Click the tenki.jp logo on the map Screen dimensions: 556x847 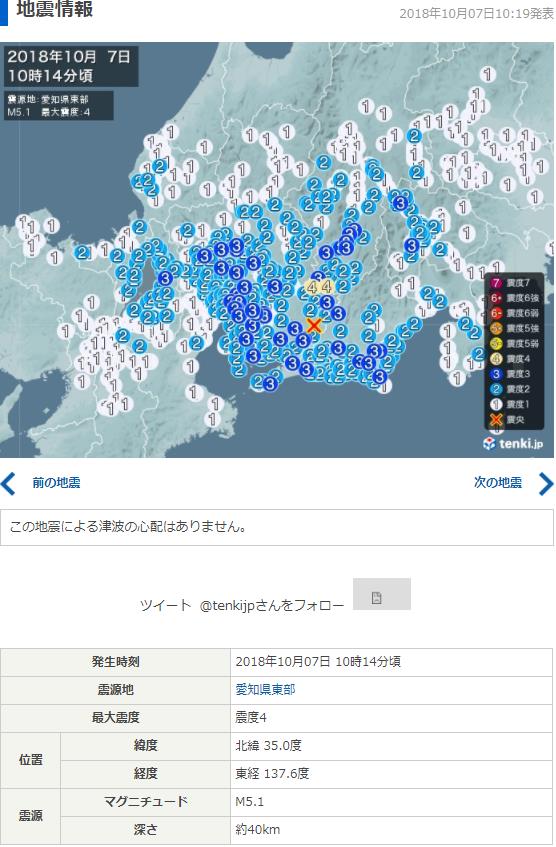(512, 443)
